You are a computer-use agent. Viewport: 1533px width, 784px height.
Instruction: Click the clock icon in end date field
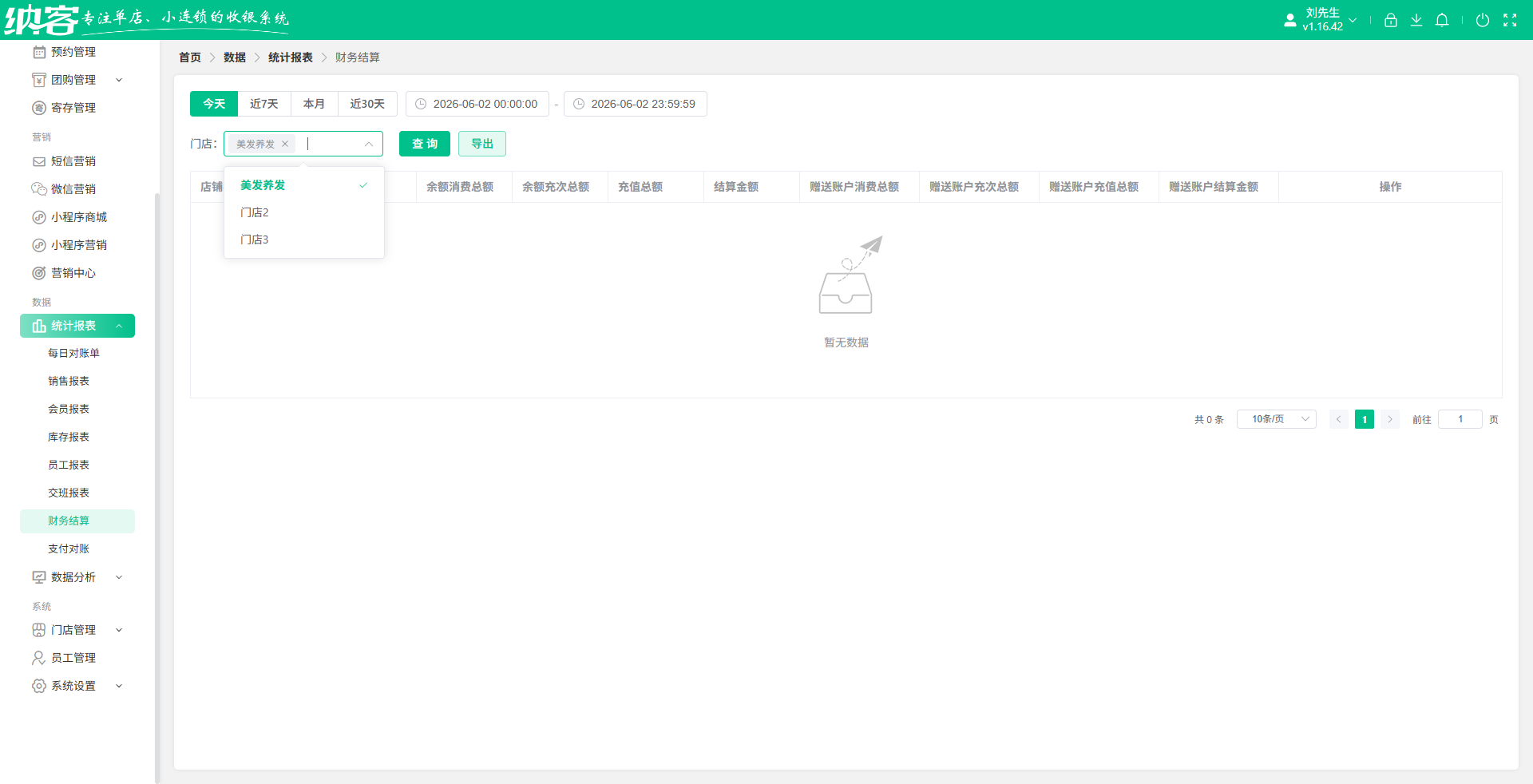click(x=579, y=104)
